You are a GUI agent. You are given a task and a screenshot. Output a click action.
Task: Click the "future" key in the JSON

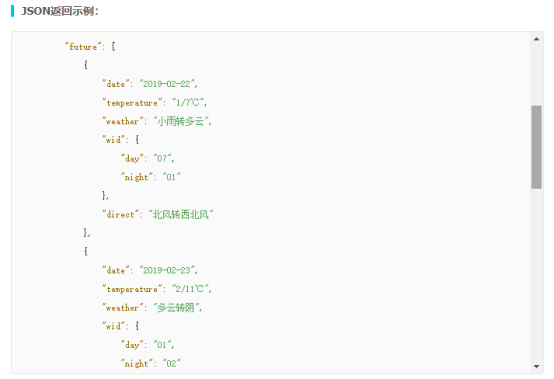pos(83,47)
